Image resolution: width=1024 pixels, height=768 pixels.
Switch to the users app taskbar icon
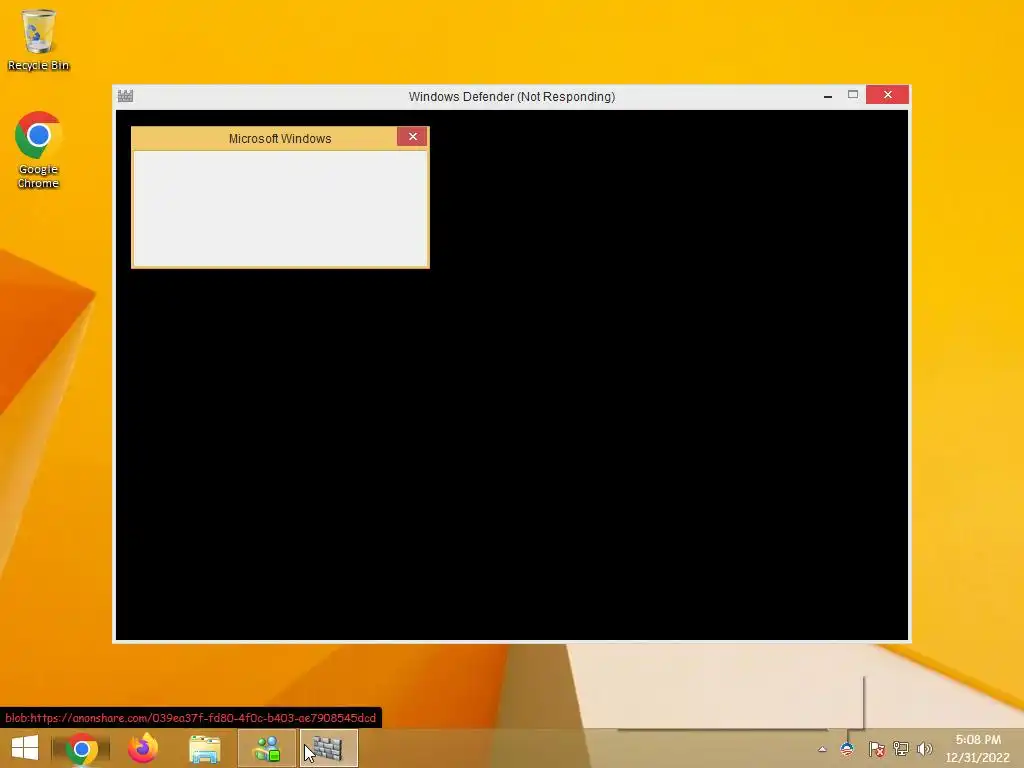(266, 748)
